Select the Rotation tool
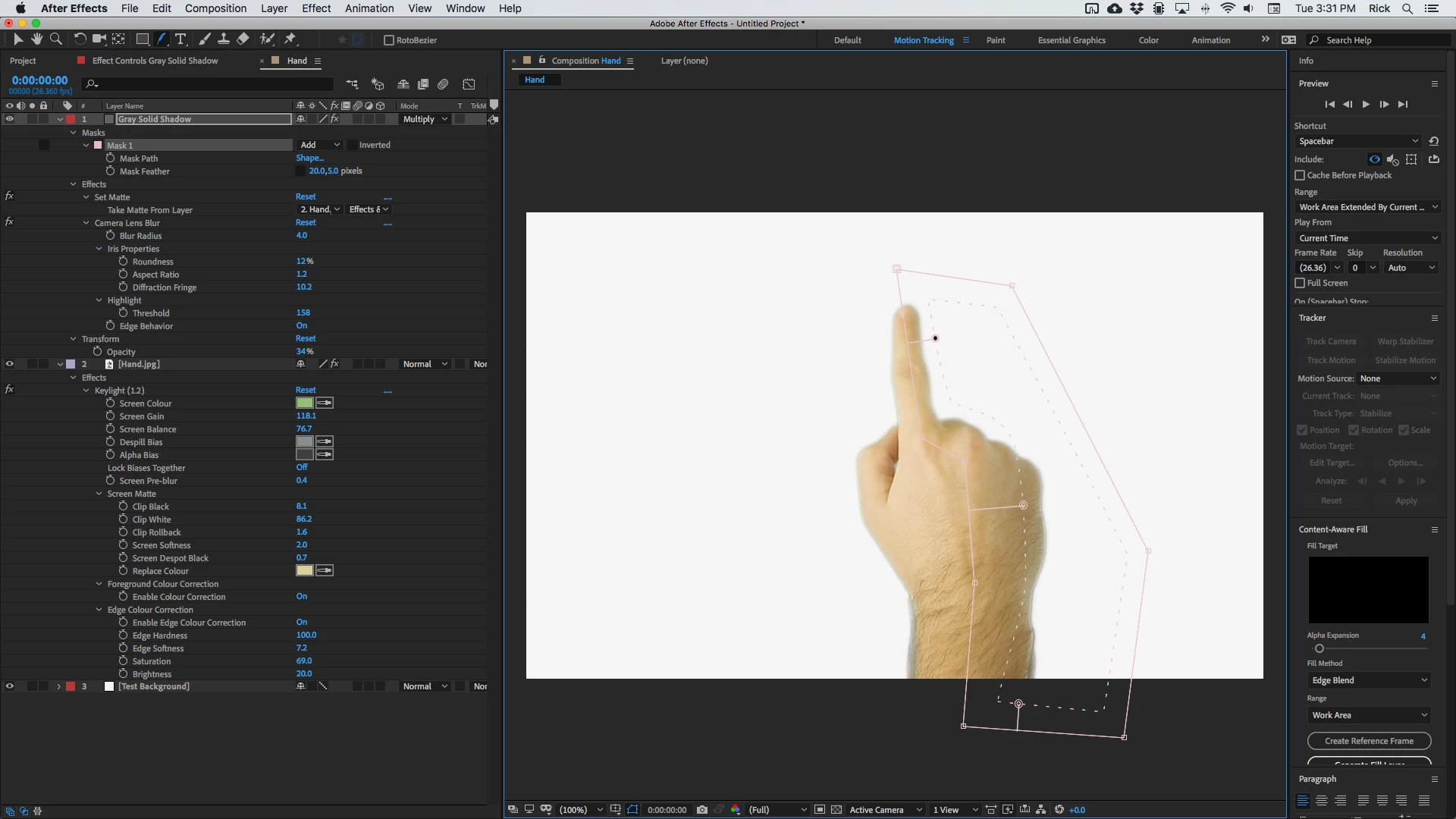 [x=80, y=39]
